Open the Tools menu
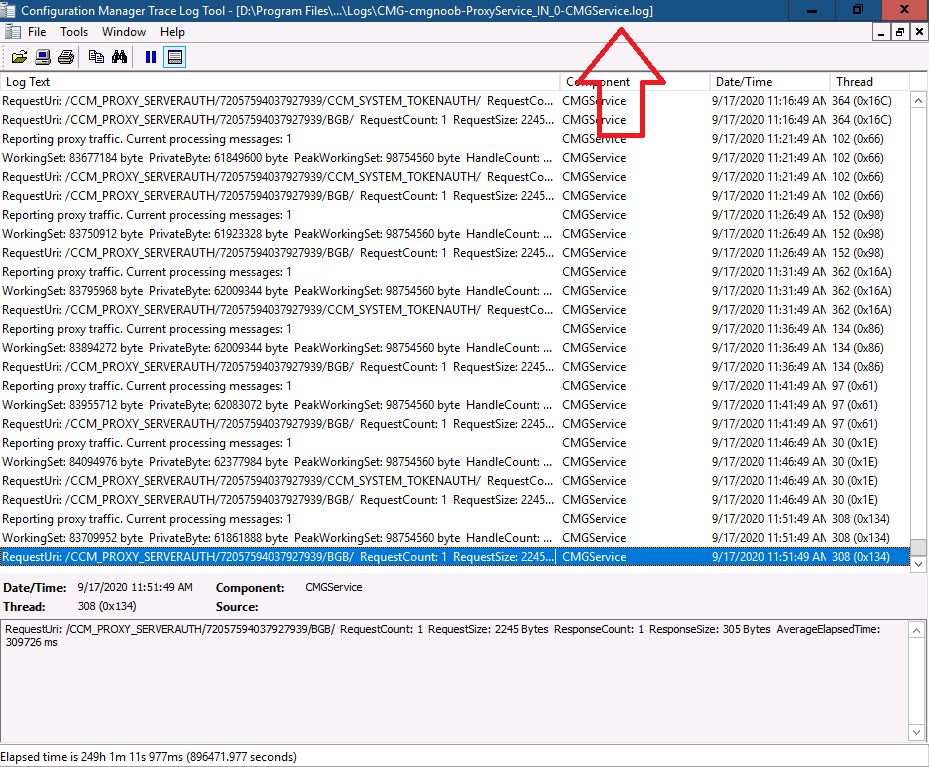This screenshot has width=929, height=767. click(x=74, y=32)
